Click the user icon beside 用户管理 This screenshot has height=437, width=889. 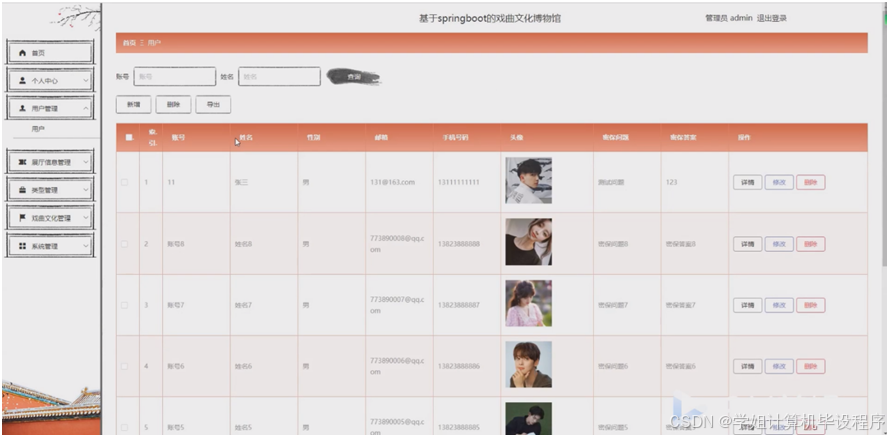click(23, 108)
